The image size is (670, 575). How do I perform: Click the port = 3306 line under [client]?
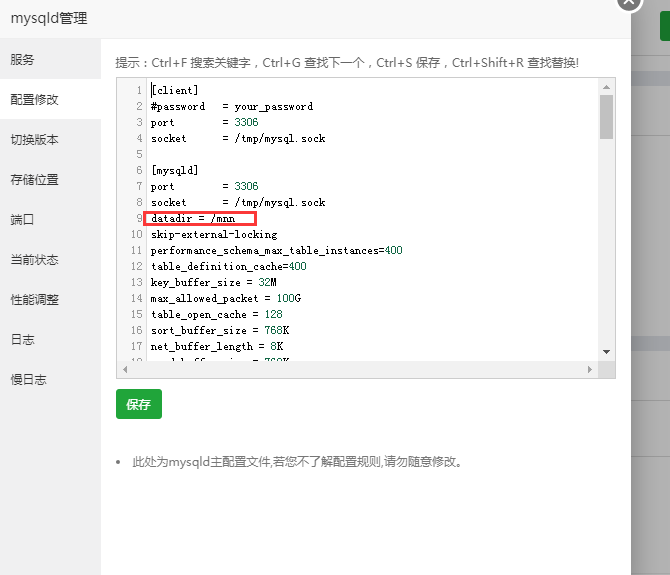[x=204, y=122]
